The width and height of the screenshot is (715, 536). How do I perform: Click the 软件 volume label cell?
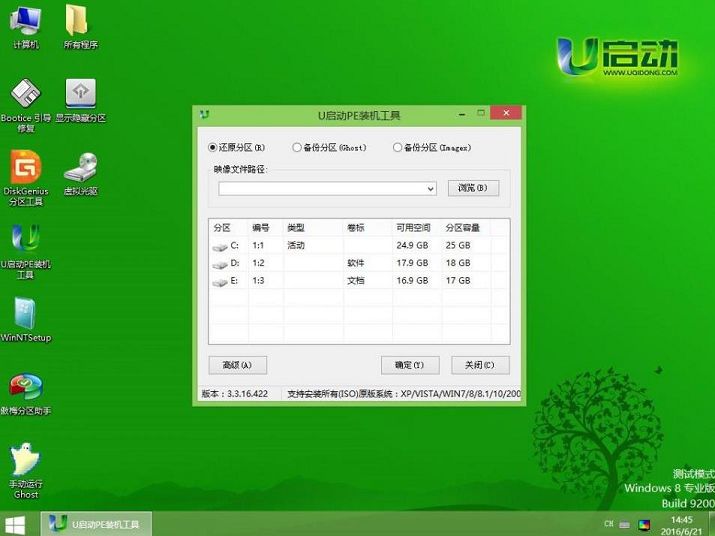(356, 263)
